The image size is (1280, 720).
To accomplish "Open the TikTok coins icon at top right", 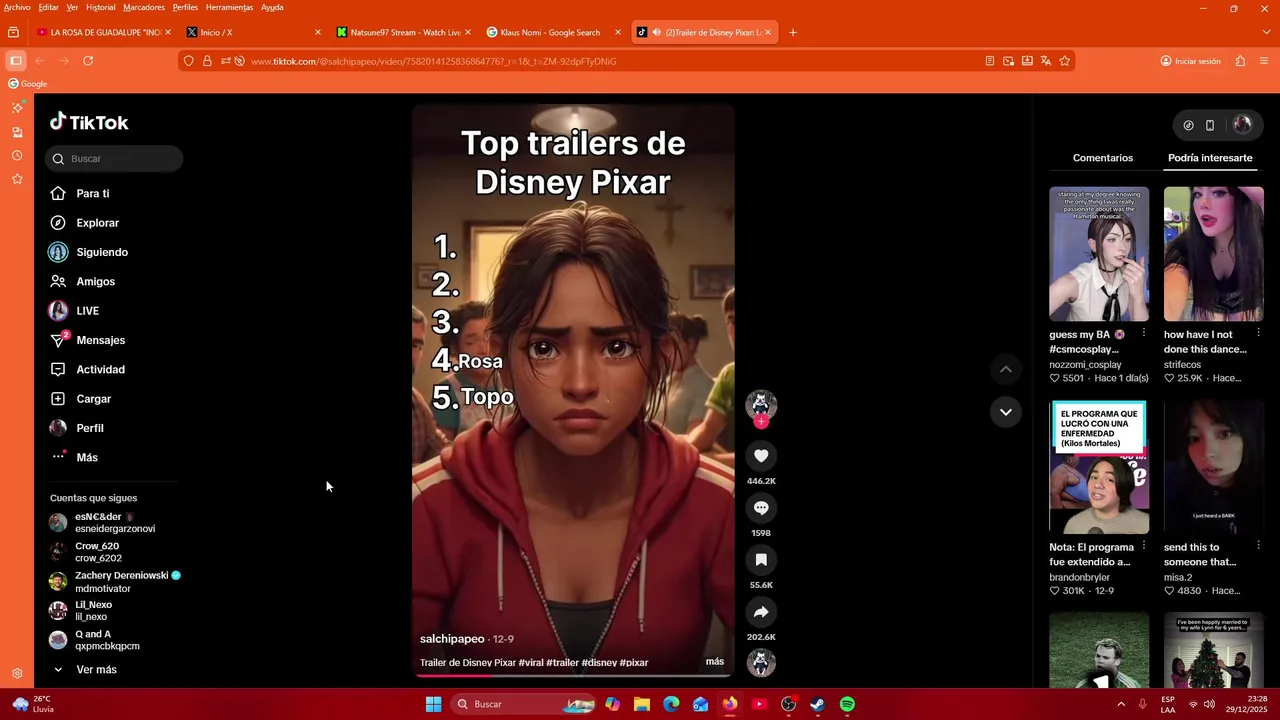I will tap(1188, 125).
